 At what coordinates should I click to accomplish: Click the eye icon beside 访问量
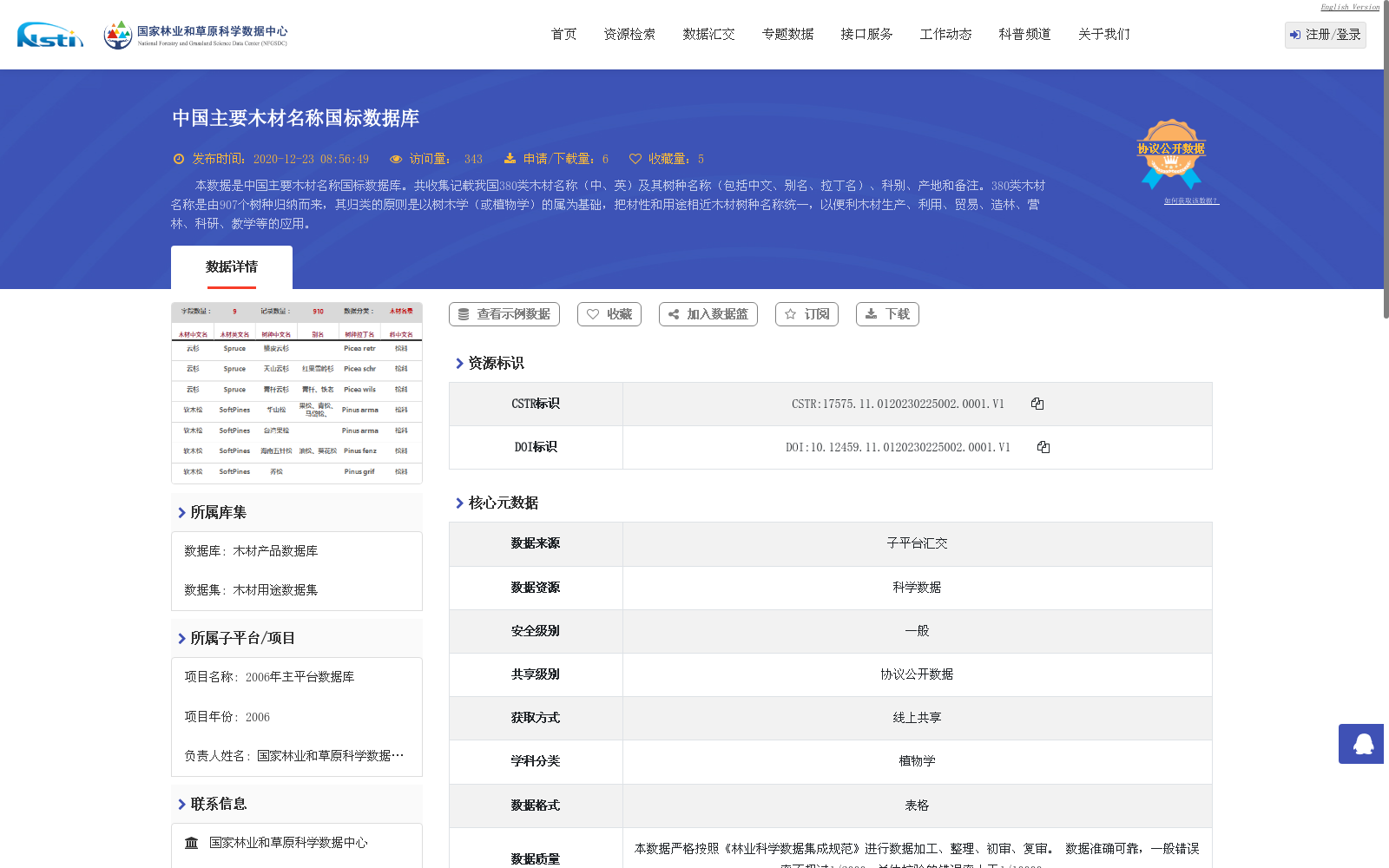[x=398, y=159]
